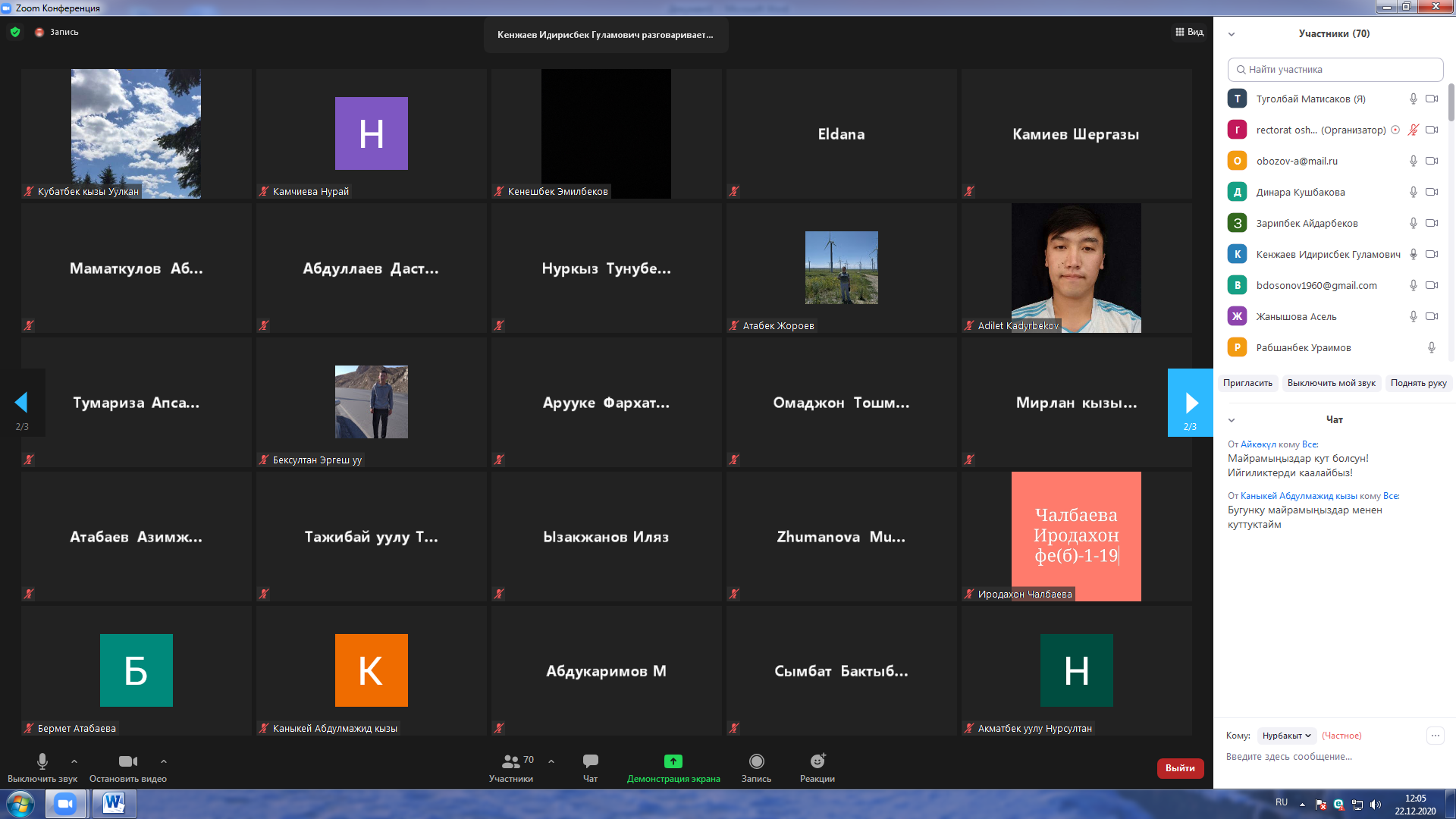Mute microphone with Выключить звук
The width and height of the screenshot is (1456, 819).
pyautogui.click(x=42, y=761)
